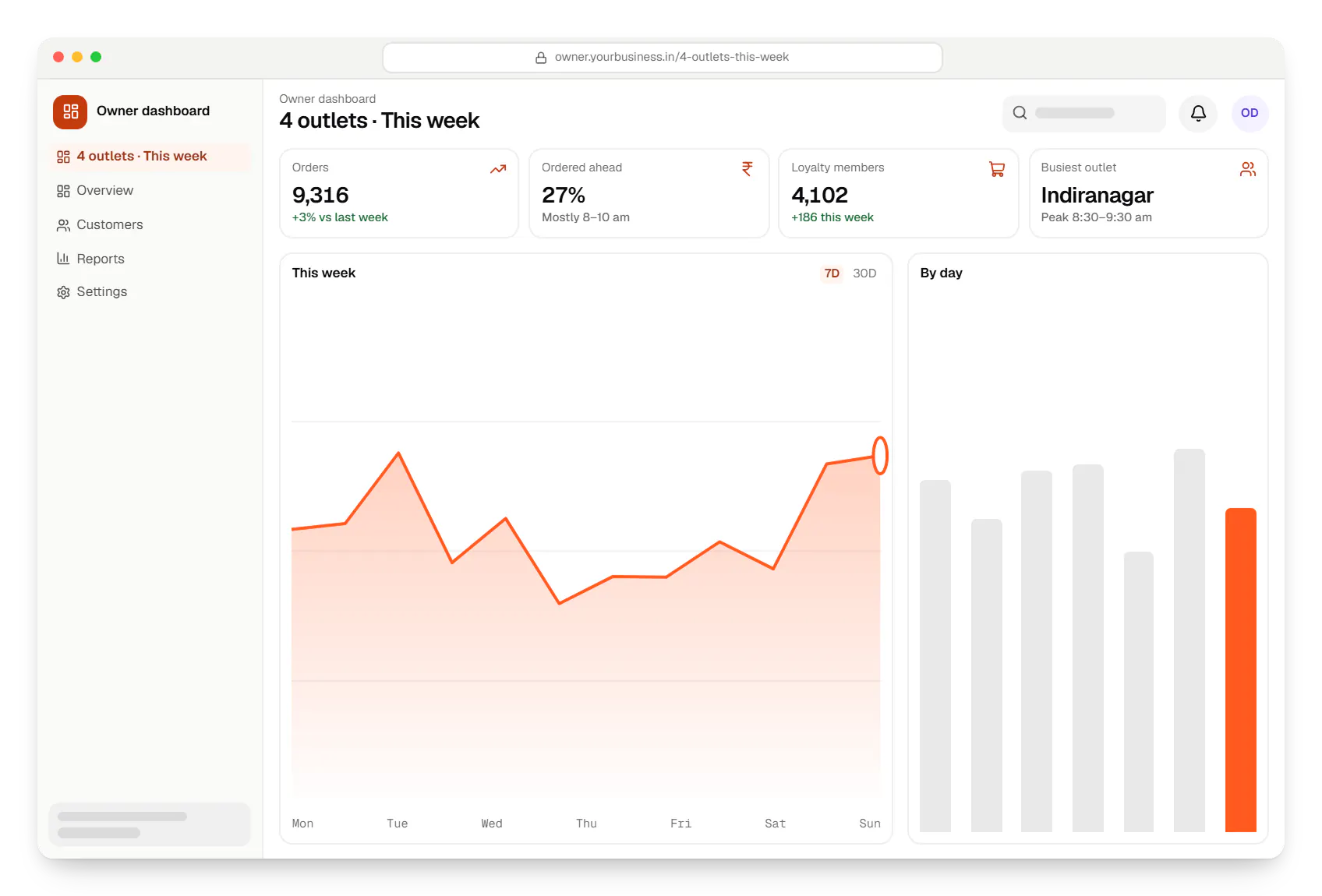Image resolution: width=1322 pixels, height=896 pixels.
Task: Click "Peak 8:30–9:30 am" text
Action: [1096, 217]
